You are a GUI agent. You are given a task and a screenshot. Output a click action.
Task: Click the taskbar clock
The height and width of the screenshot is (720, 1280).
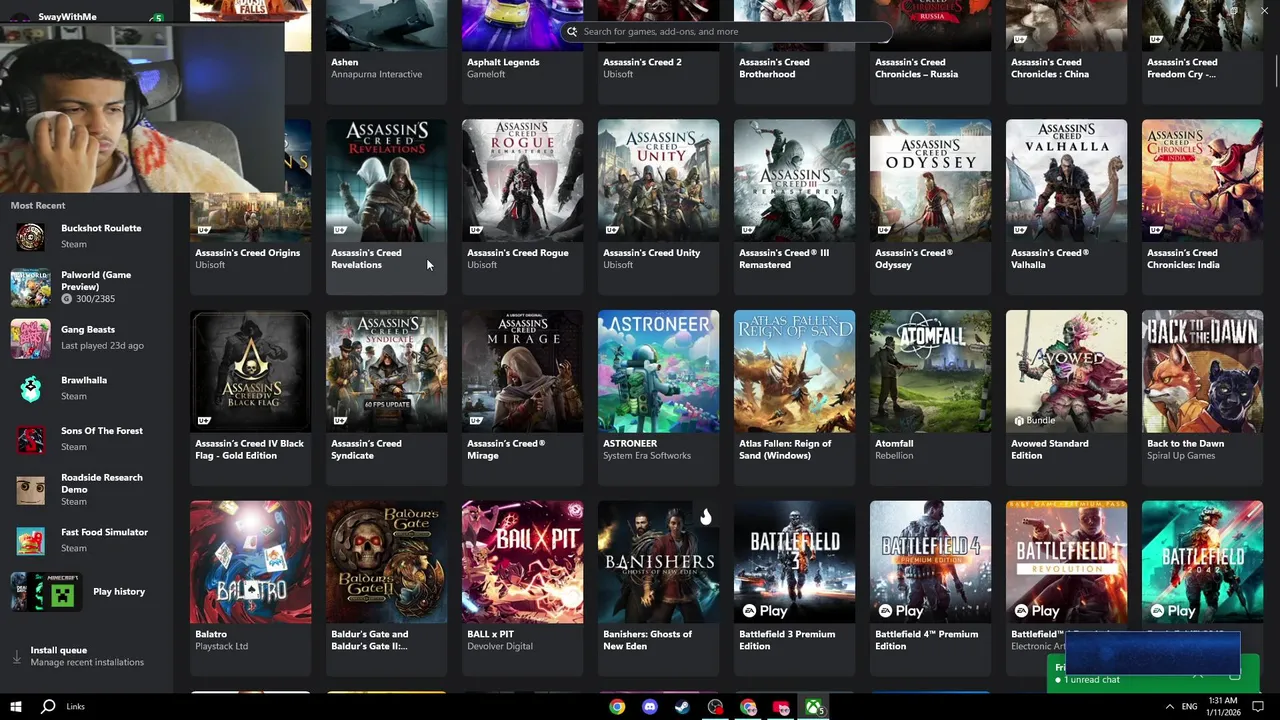(x=1223, y=707)
